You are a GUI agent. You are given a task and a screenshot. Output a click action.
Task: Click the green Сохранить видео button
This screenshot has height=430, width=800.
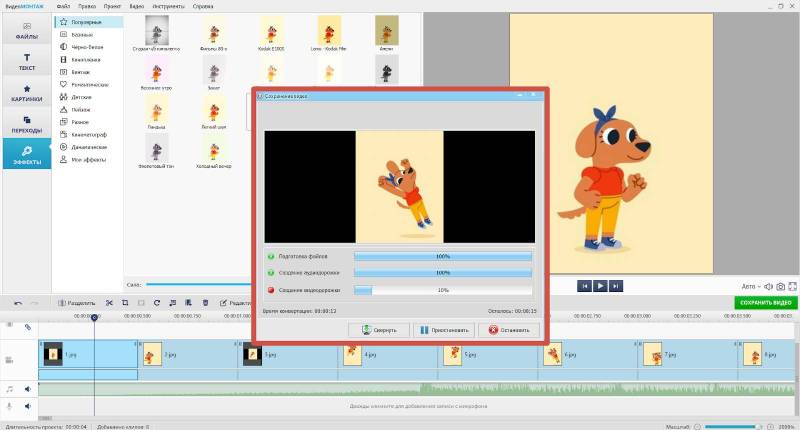click(x=765, y=302)
